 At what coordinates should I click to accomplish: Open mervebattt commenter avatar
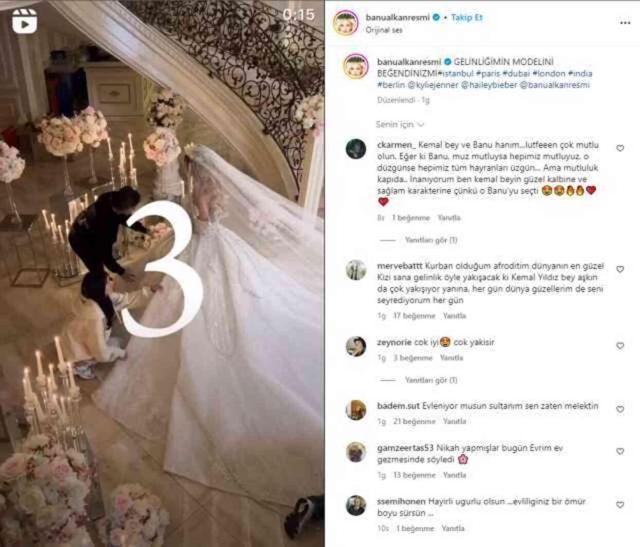(x=356, y=270)
